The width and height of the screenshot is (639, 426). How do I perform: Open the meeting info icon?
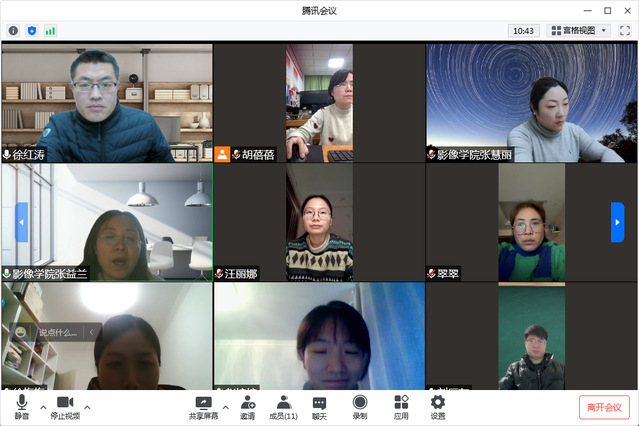[x=13, y=31]
